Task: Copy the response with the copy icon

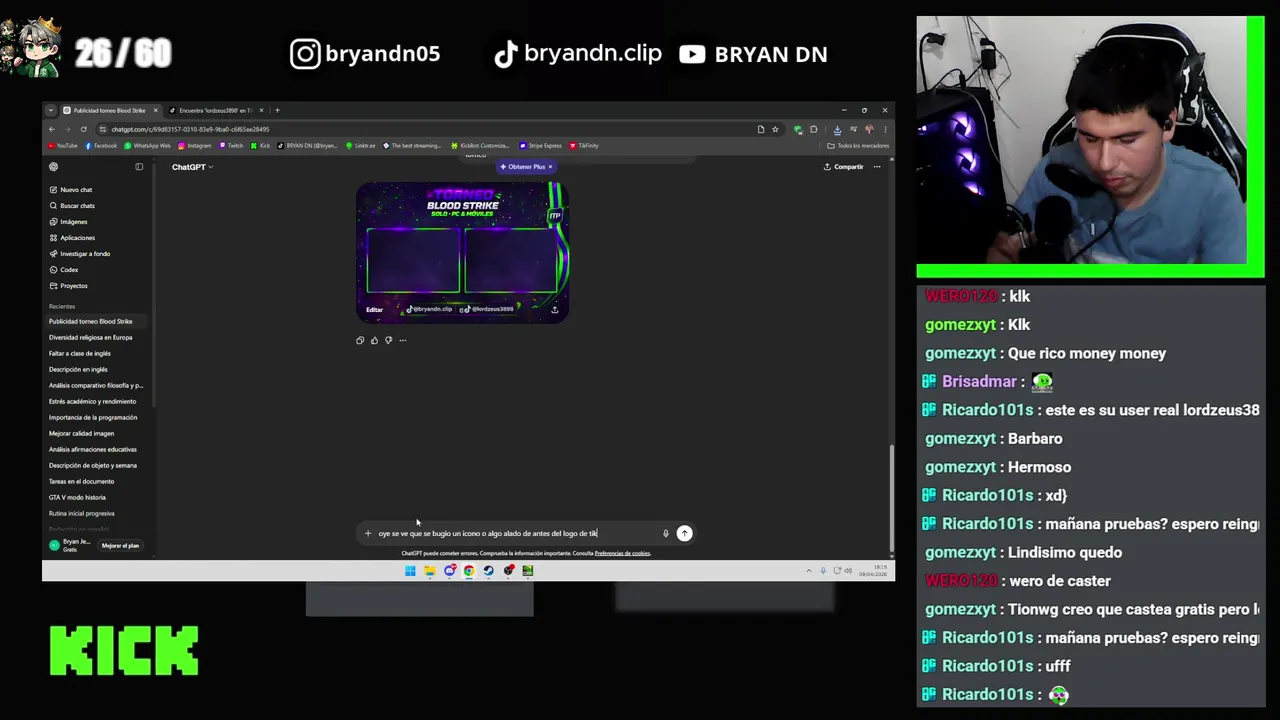Action: click(x=360, y=340)
